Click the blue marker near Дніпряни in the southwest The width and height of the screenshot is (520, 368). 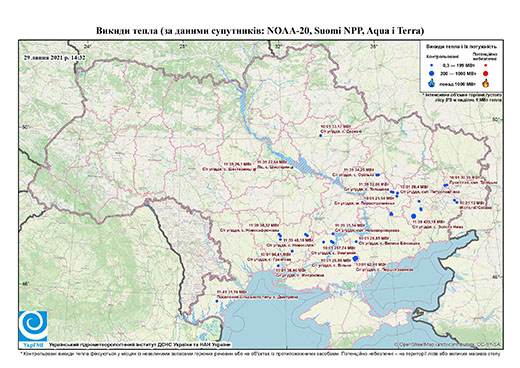[x=217, y=301]
